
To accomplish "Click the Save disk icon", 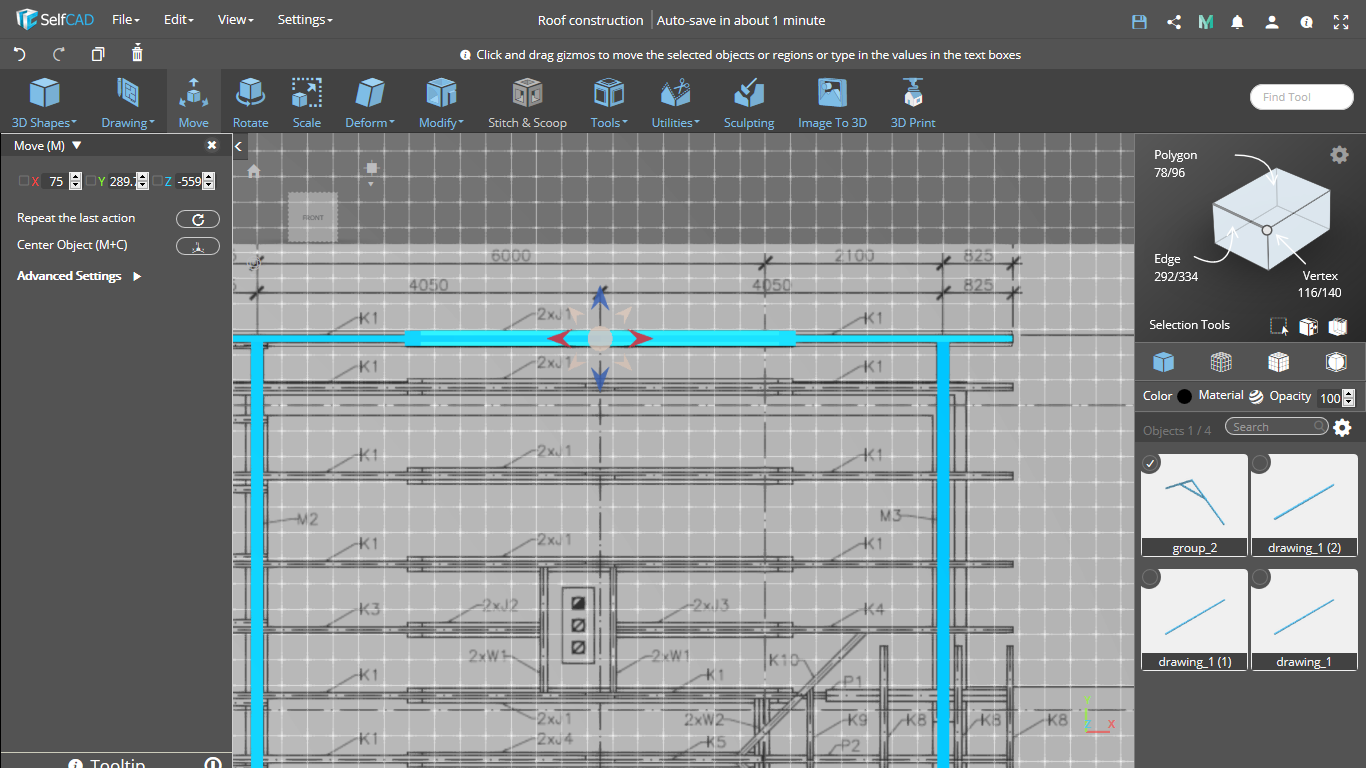I will pos(1139,21).
